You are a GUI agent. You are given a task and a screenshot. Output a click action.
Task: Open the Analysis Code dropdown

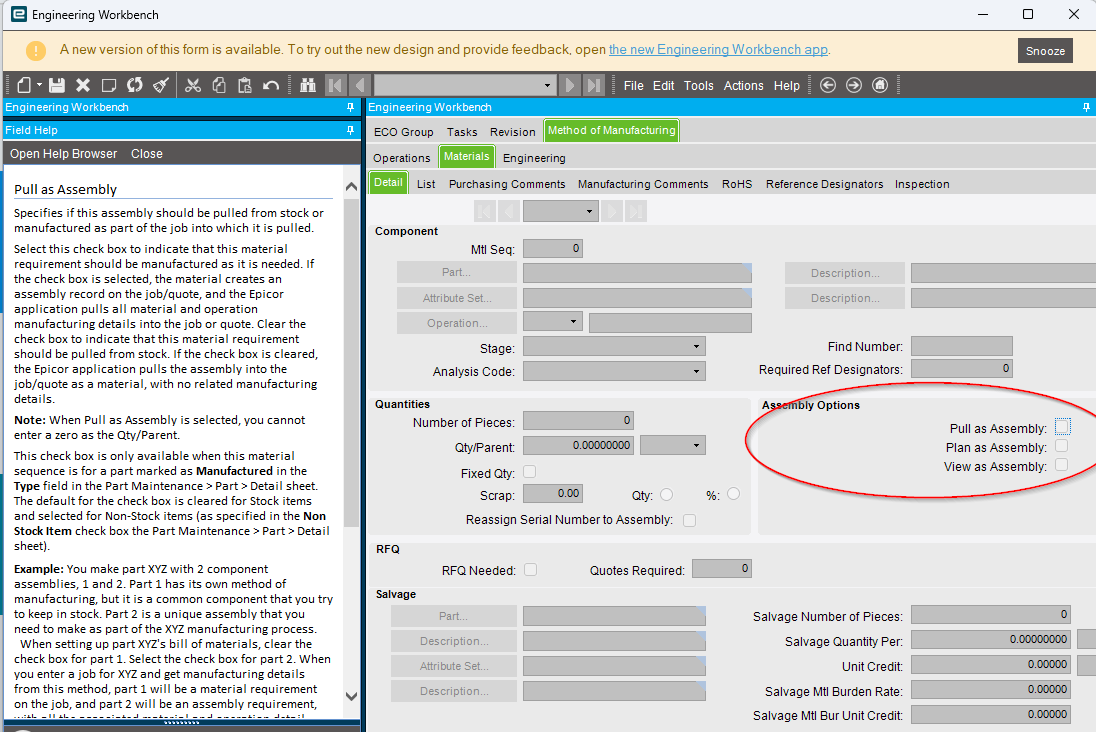pos(695,371)
